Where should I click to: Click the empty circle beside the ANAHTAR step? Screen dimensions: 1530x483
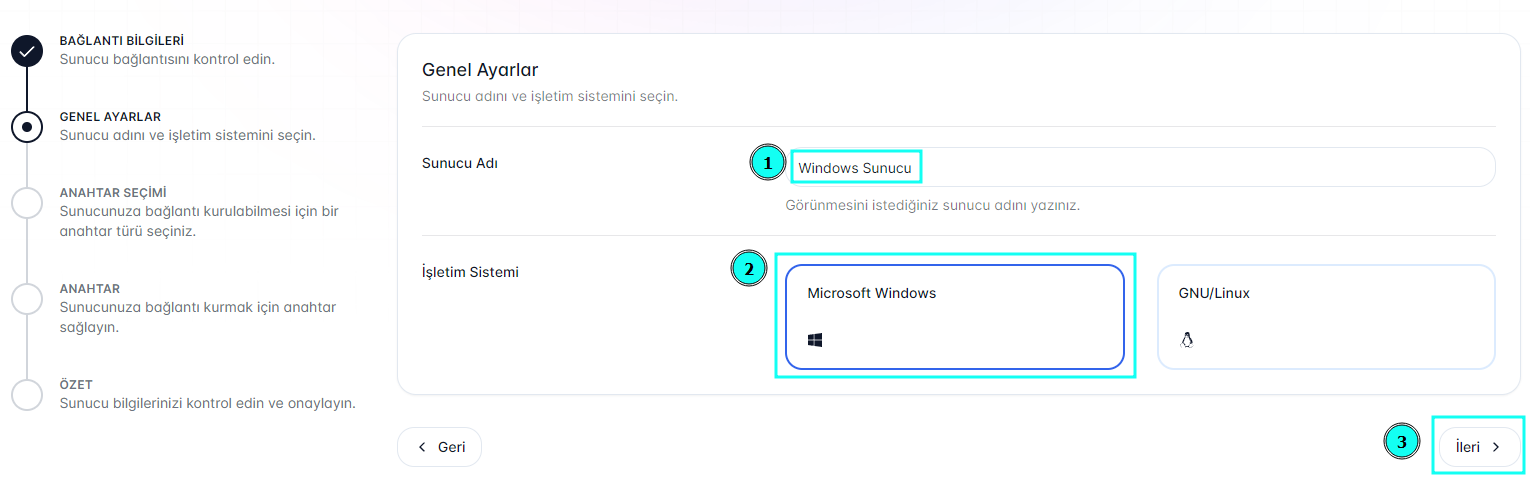point(27,298)
